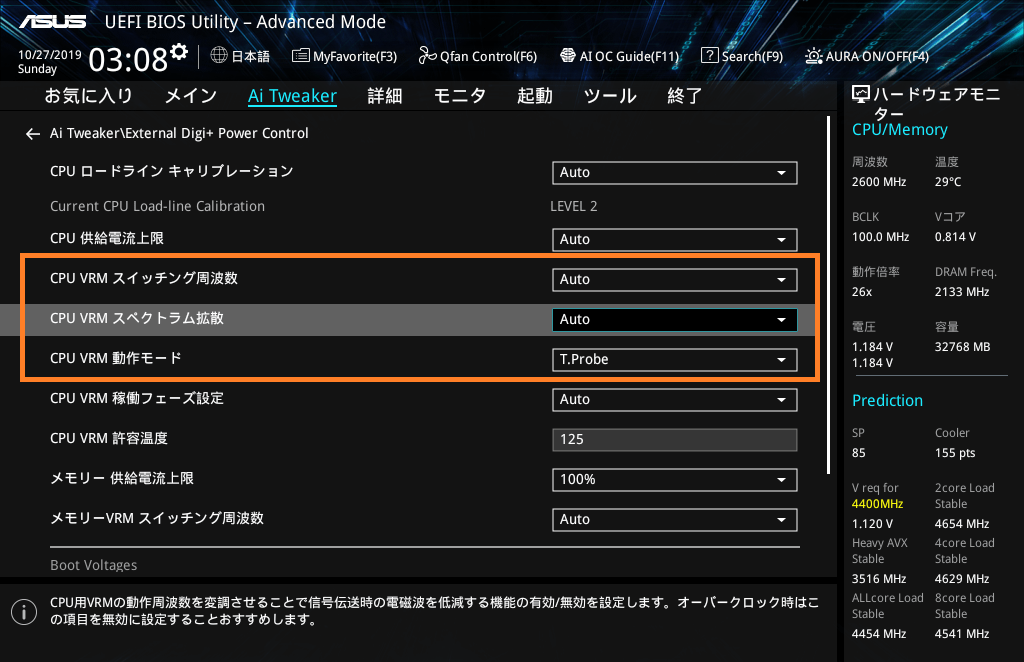Click the CPU ロードライン キャリブレーション label
Viewport: 1024px width, 662px height.
(x=172, y=172)
